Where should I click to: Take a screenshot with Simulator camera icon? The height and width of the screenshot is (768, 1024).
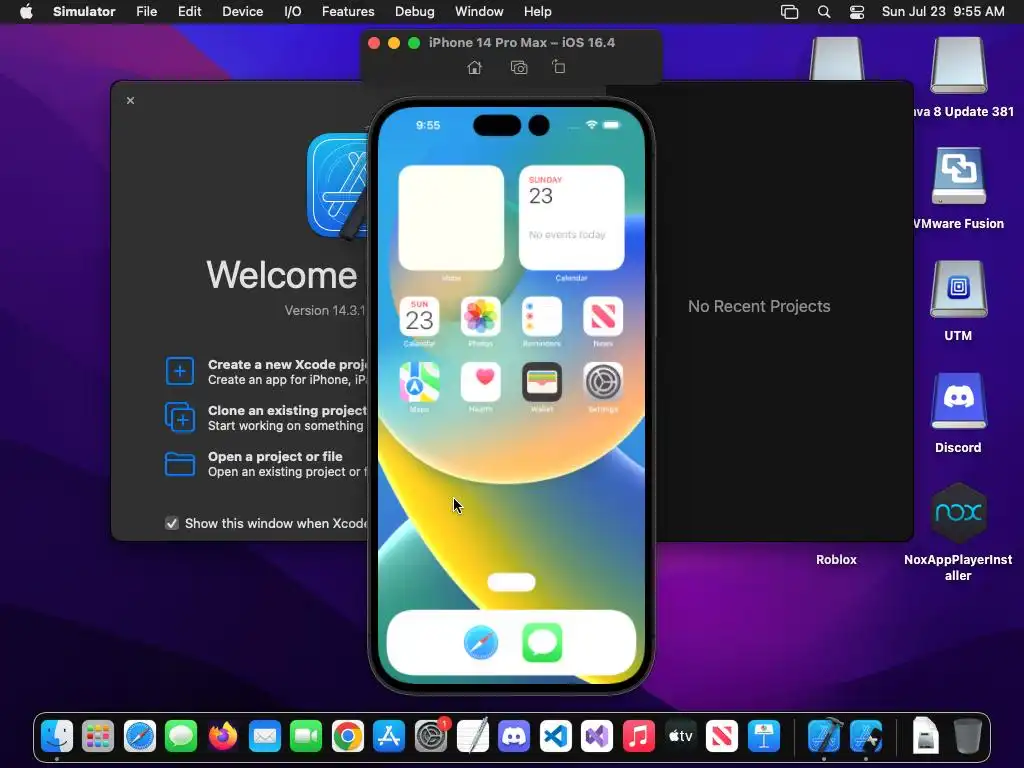(x=519, y=67)
